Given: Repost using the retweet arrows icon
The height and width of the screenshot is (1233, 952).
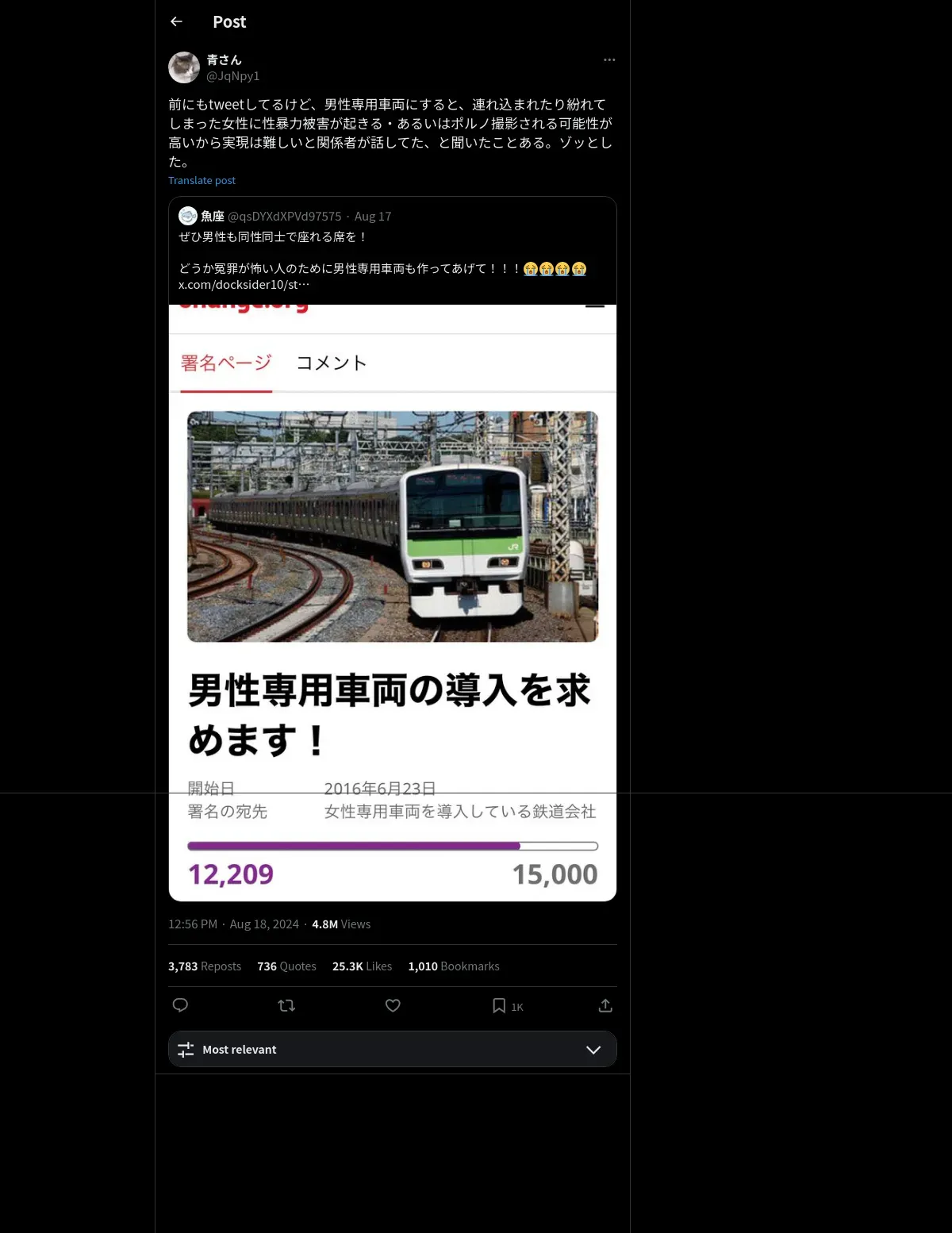Looking at the screenshot, I should coord(286,1005).
